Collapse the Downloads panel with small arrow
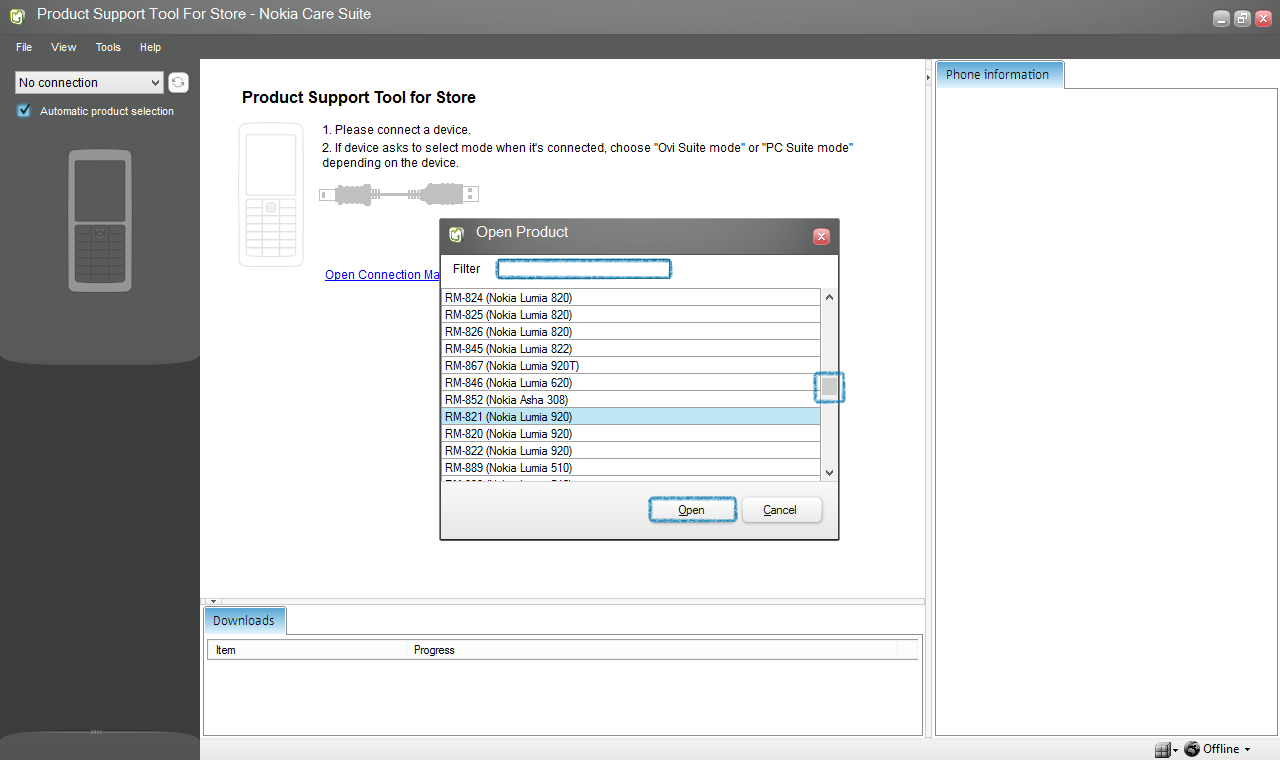1280x760 pixels. tap(213, 602)
